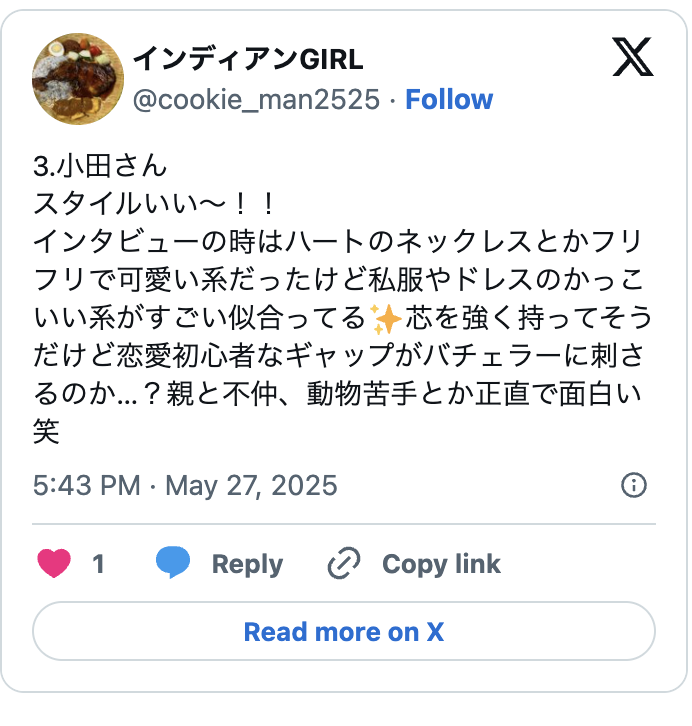Viewport: 692px width, 726px height.
Task: Open the インディアンGIRL profile name
Action: point(248,60)
